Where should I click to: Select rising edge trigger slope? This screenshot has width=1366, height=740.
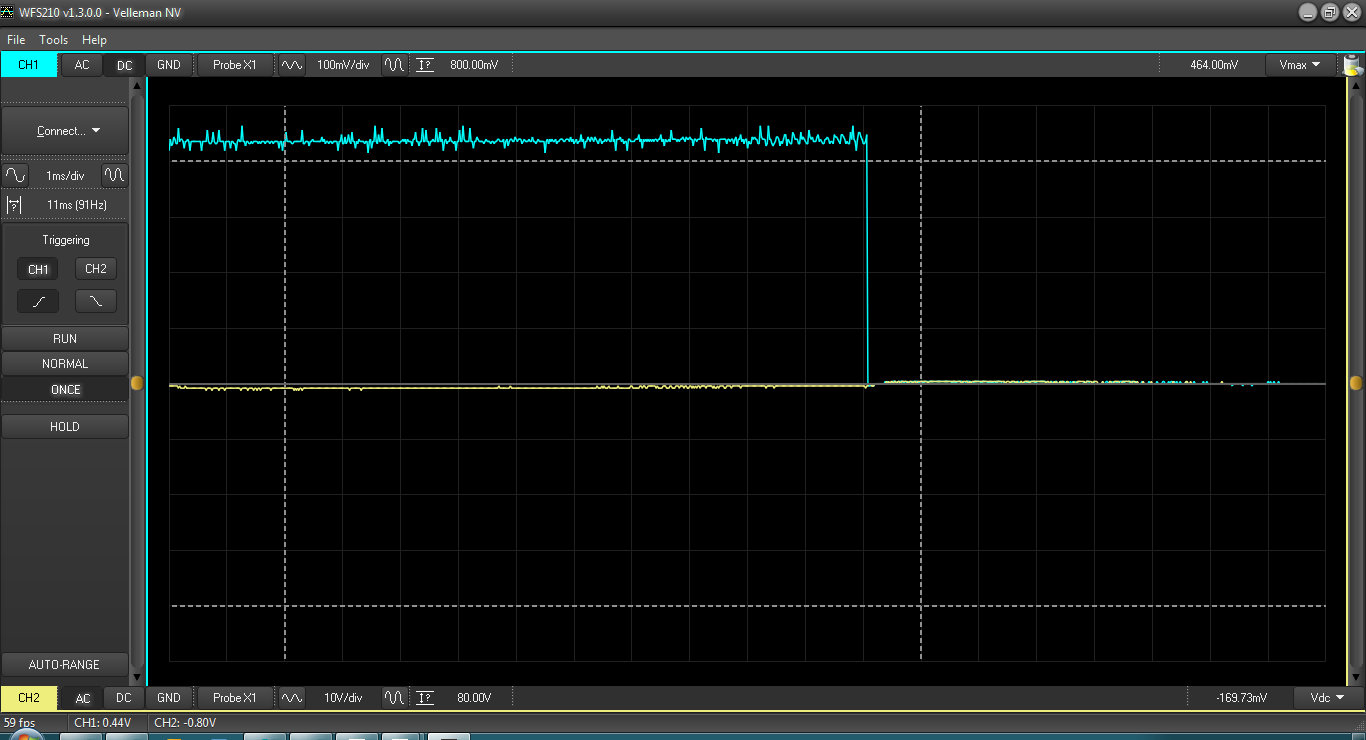[38, 301]
